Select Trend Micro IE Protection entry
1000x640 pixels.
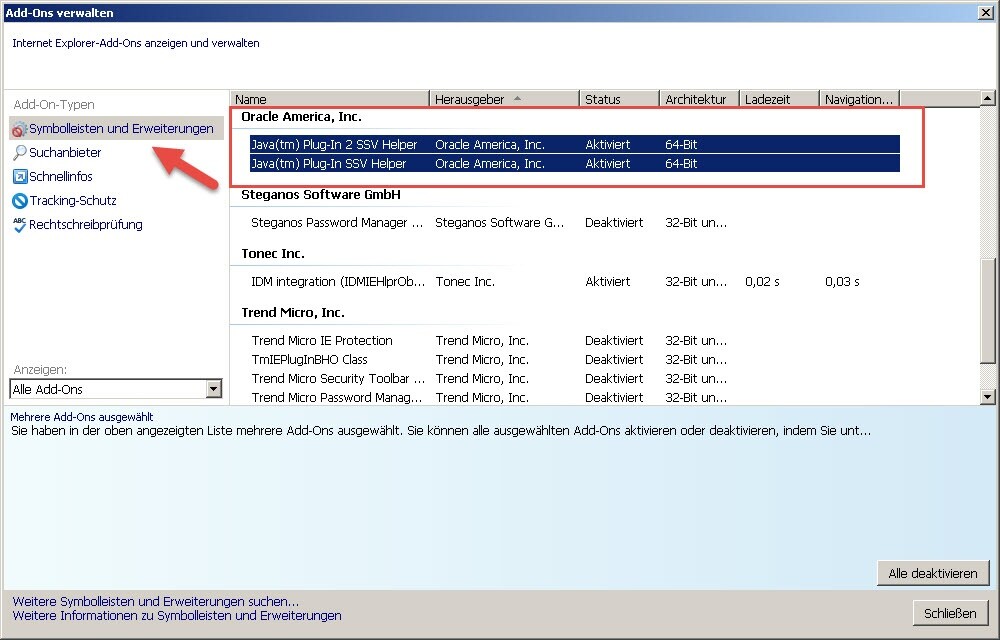[x=322, y=341]
